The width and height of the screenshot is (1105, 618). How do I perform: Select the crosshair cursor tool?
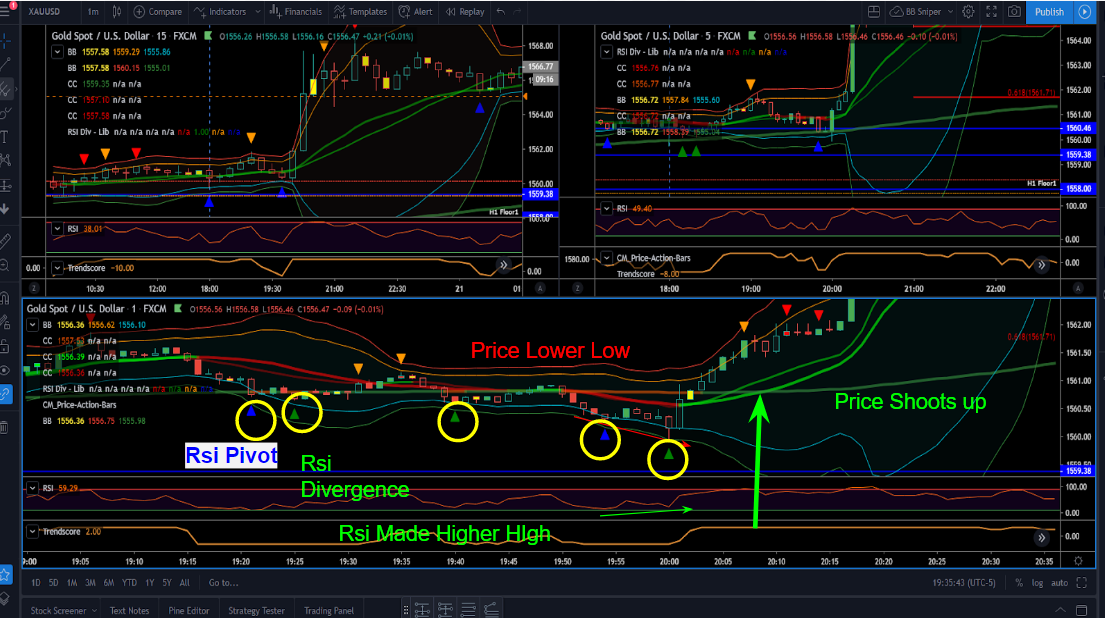click(x=5, y=41)
